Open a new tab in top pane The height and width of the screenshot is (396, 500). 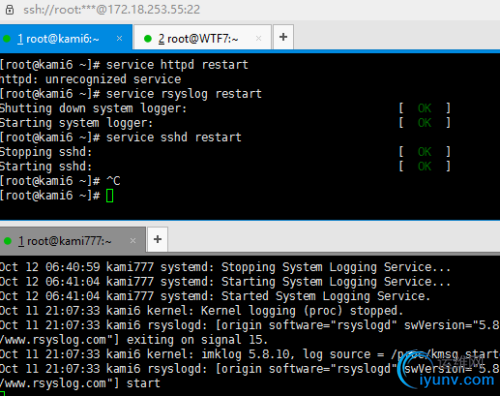click(x=283, y=37)
